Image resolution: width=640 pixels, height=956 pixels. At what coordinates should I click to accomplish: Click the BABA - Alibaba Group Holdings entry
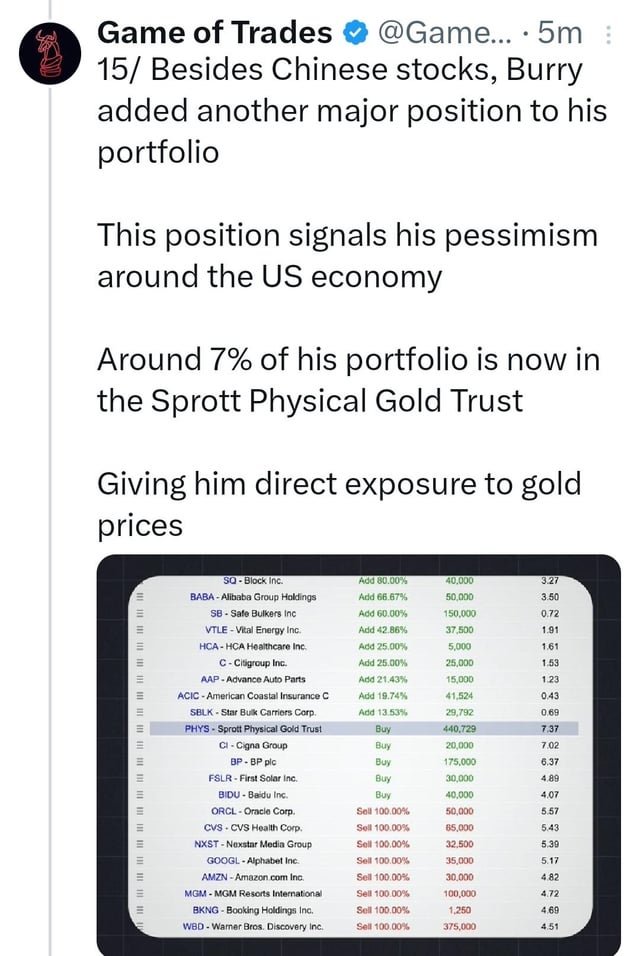click(x=253, y=597)
